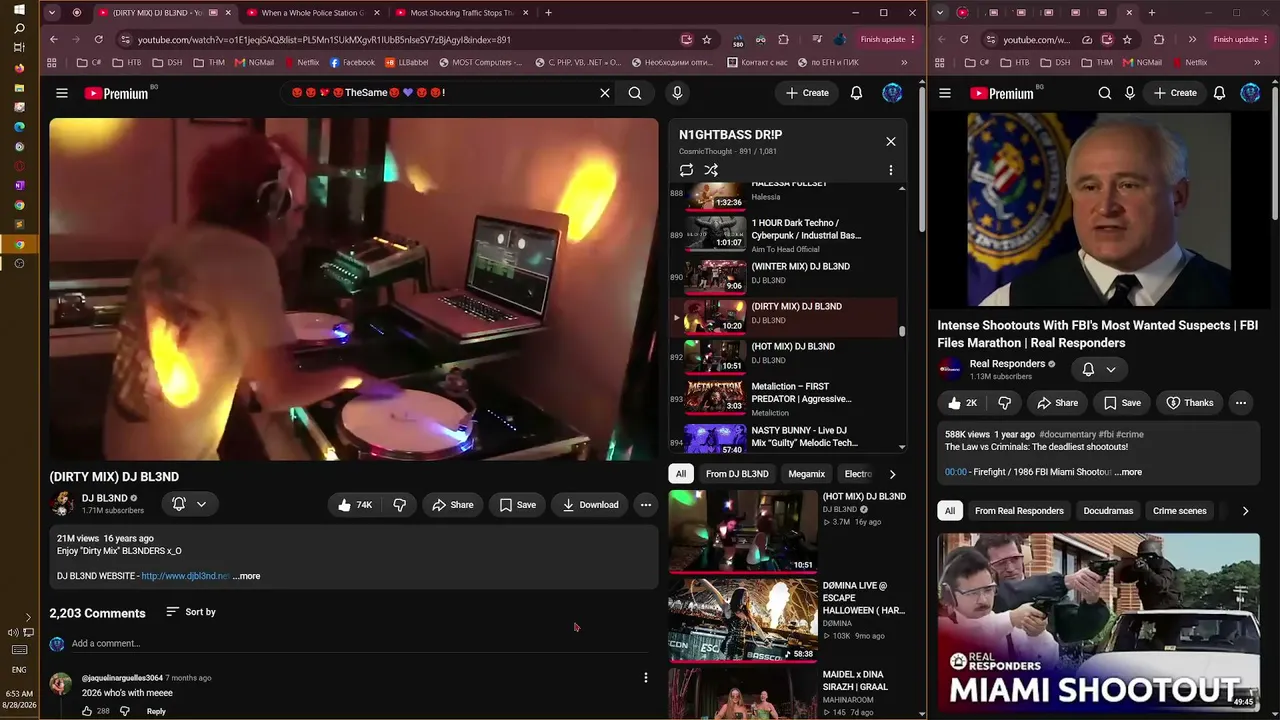Expand the FBI video description with ...more
The height and width of the screenshot is (720, 1280).
click(1128, 472)
